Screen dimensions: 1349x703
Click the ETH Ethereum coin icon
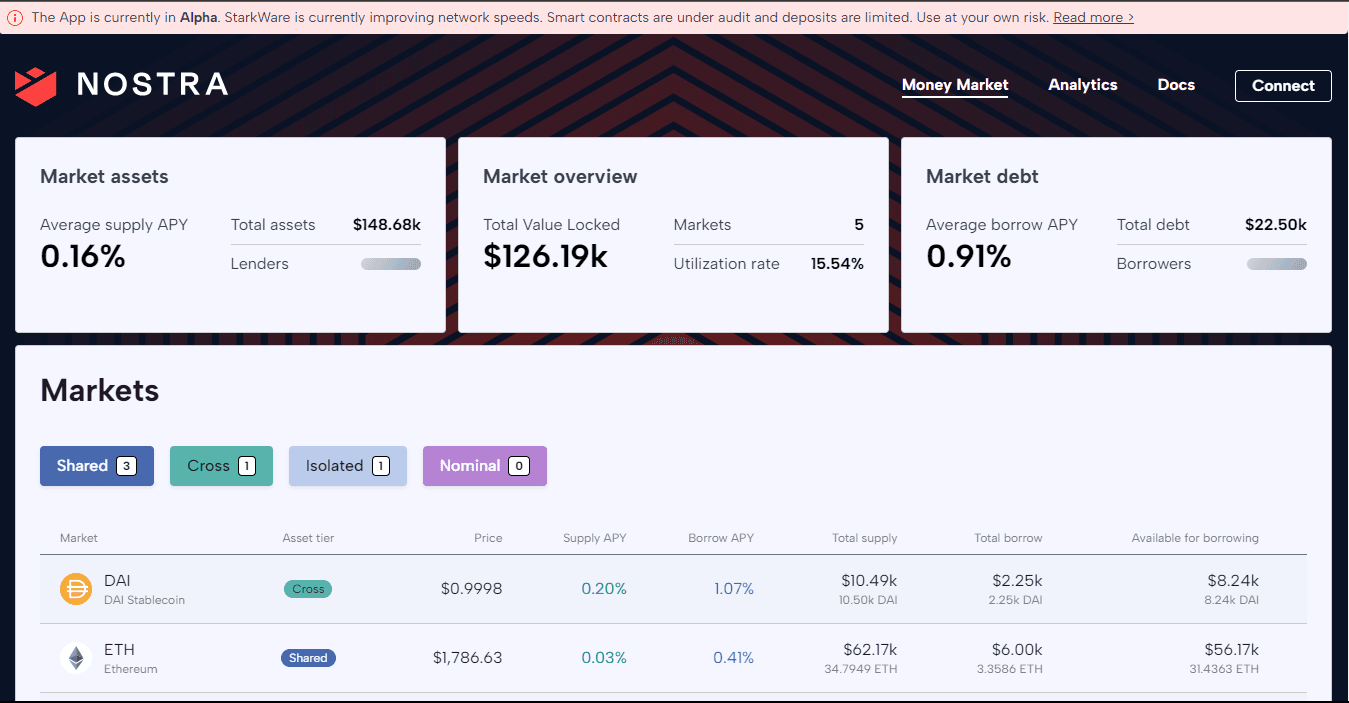76,658
